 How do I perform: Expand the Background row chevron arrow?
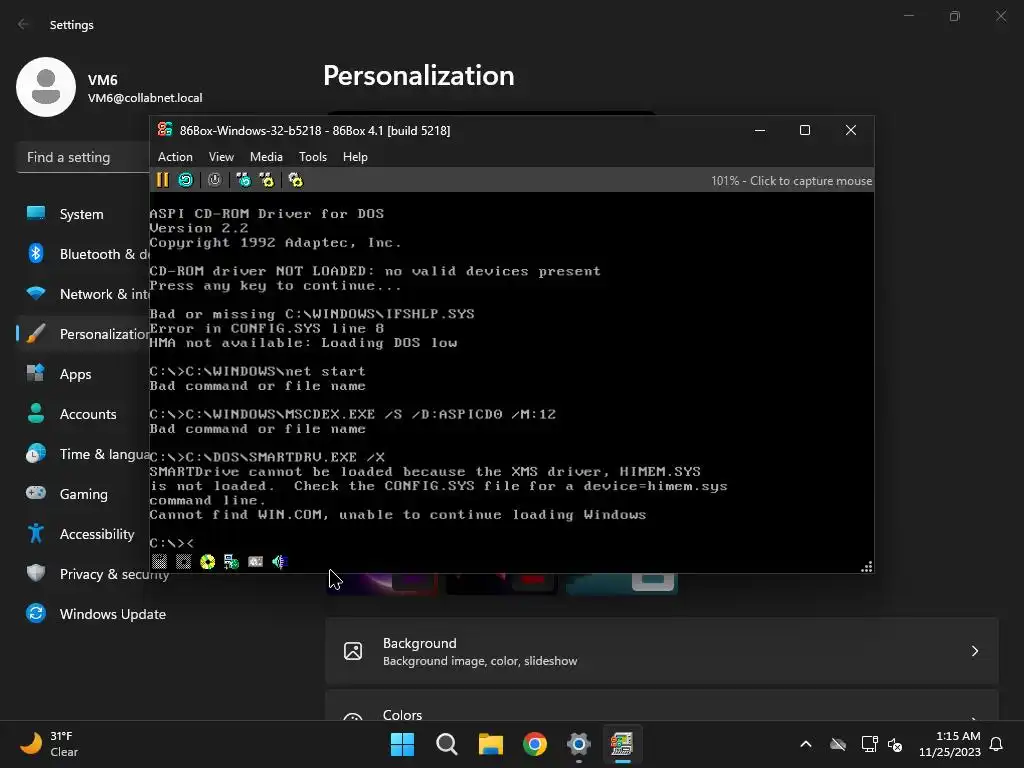coord(974,651)
